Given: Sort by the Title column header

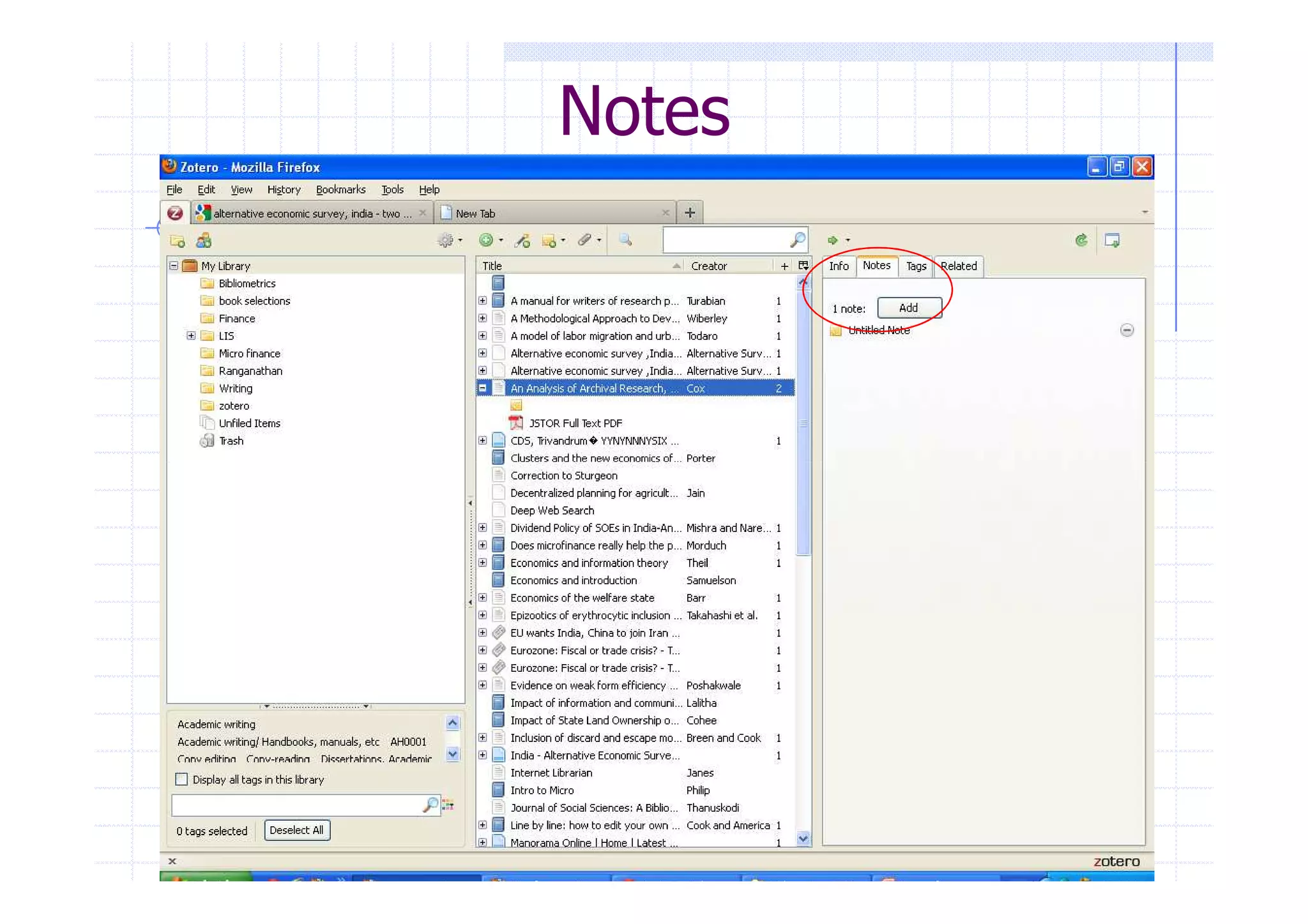Looking at the screenshot, I should [x=580, y=266].
